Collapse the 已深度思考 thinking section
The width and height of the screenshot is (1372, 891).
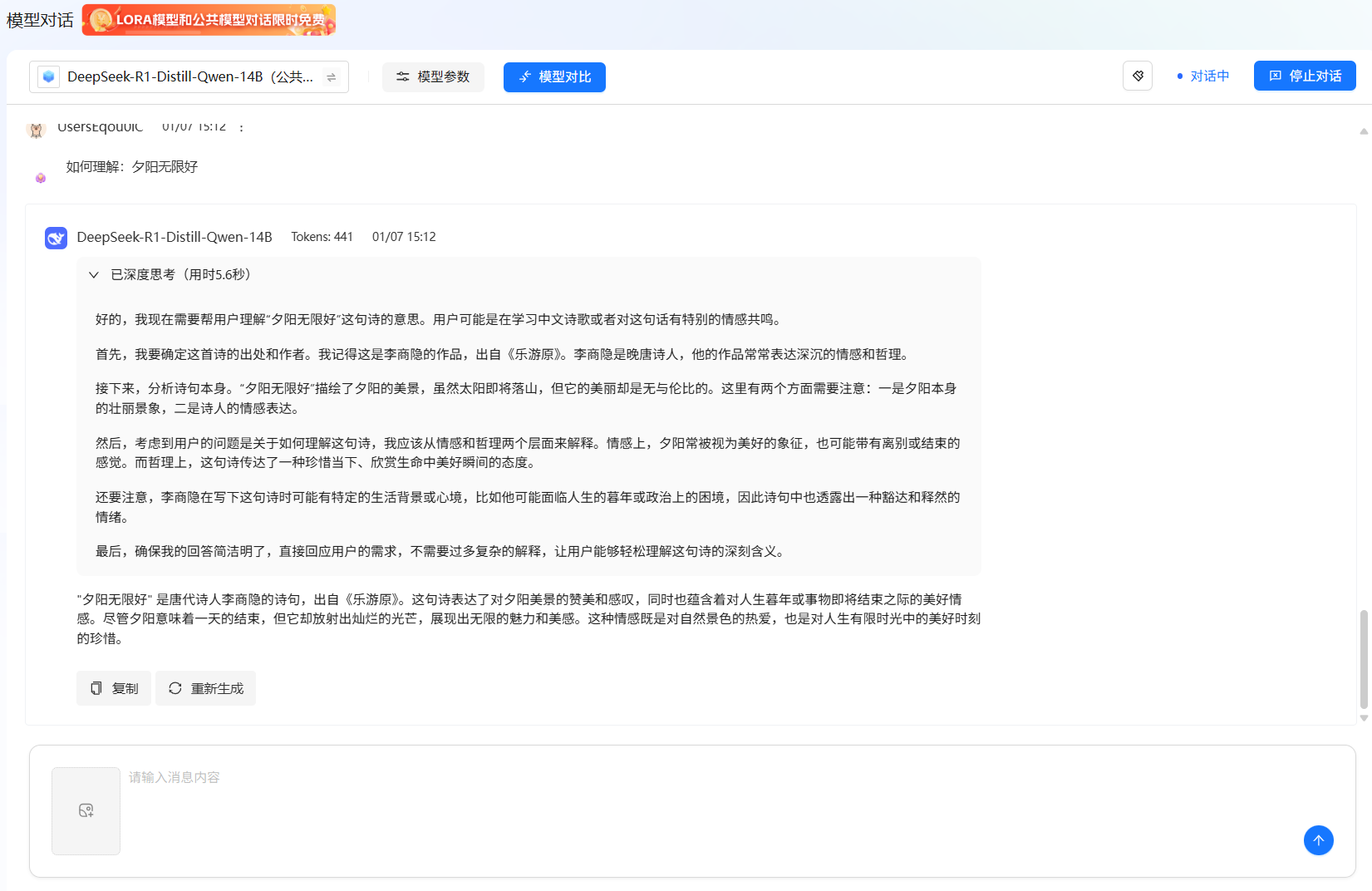pyautogui.click(x=93, y=274)
